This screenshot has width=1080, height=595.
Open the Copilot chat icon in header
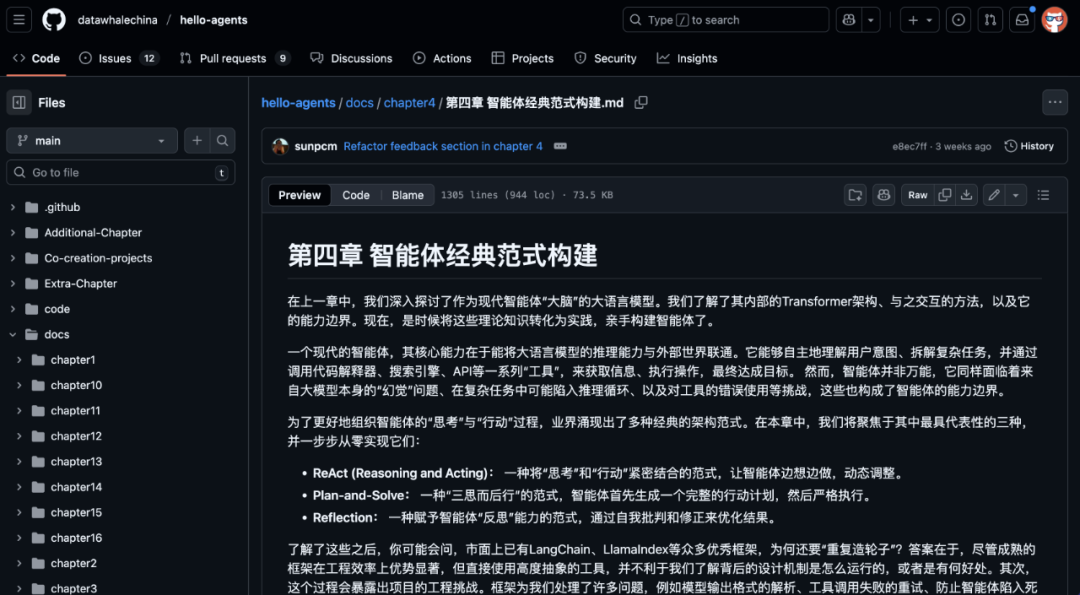pyautogui.click(x=849, y=19)
